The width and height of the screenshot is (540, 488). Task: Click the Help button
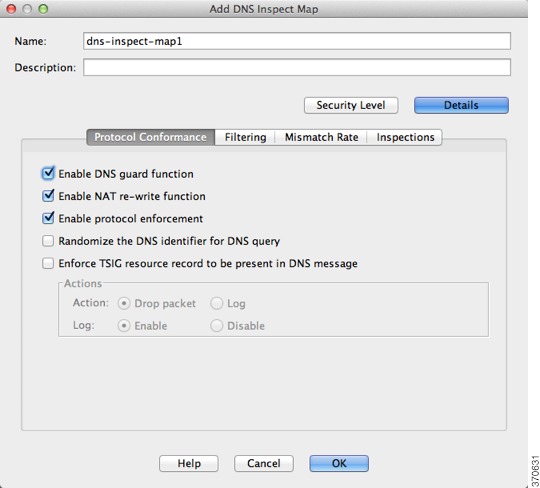pos(189,463)
